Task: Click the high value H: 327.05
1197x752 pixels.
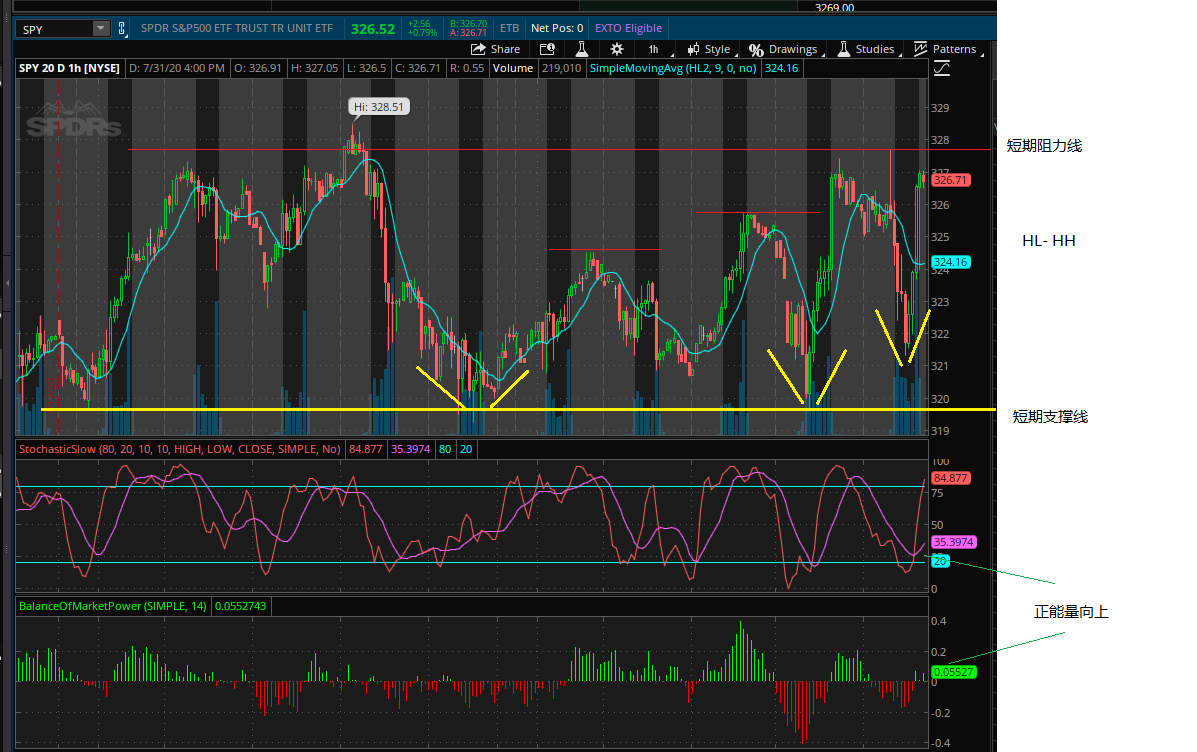Action: [x=315, y=68]
